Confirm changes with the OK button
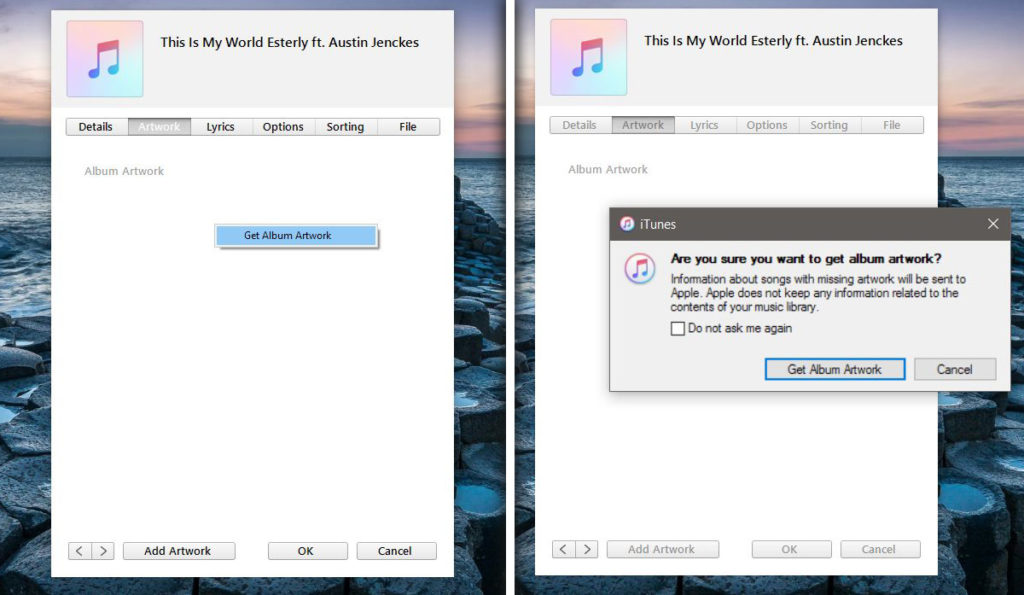The image size is (1024, 595). click(307, 550)
